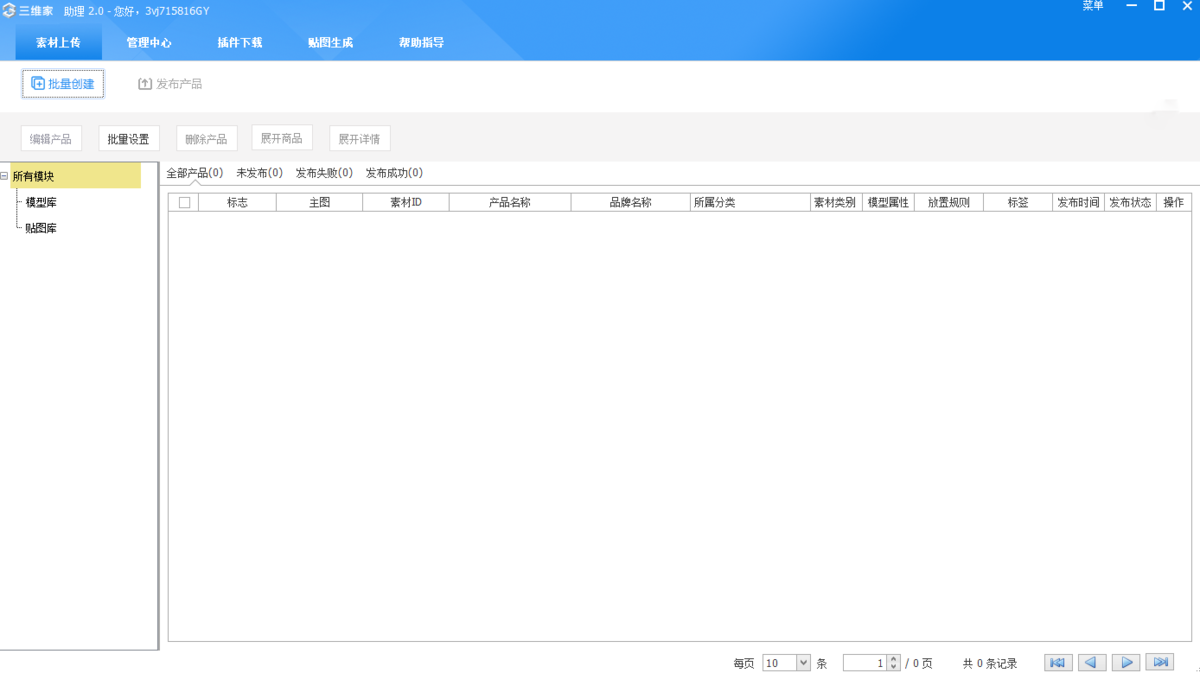Click the page number stepper arrows
The width and height of the screenshot is (1200, 673).
click(x=893, y=662)
